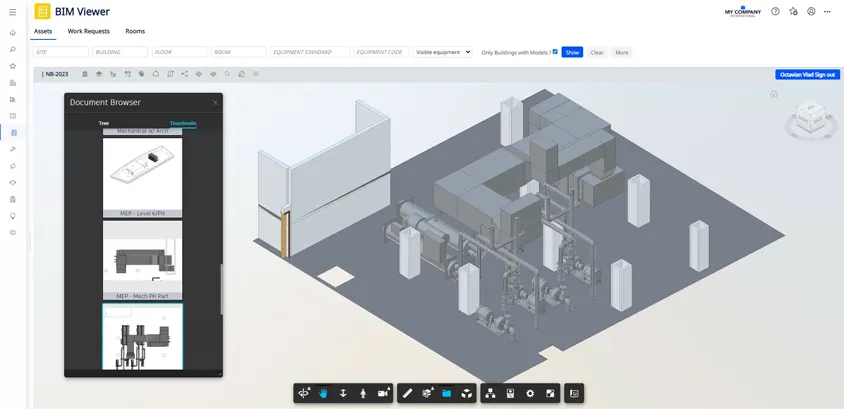Open the selected thumbnail below MEP - Mech PH Part
Image resolution: width=844 pixels, height=409 pixels.
click(143, 337)
